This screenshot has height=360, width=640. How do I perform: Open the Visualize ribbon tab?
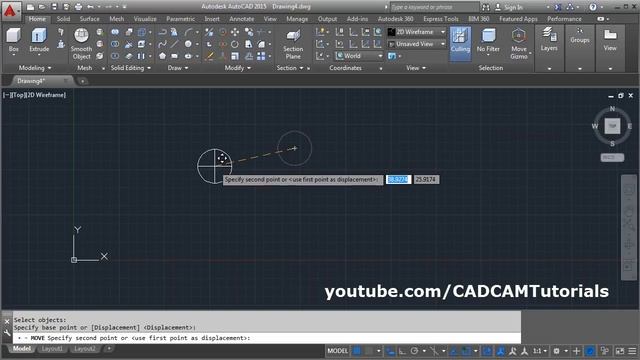point(145,19)
